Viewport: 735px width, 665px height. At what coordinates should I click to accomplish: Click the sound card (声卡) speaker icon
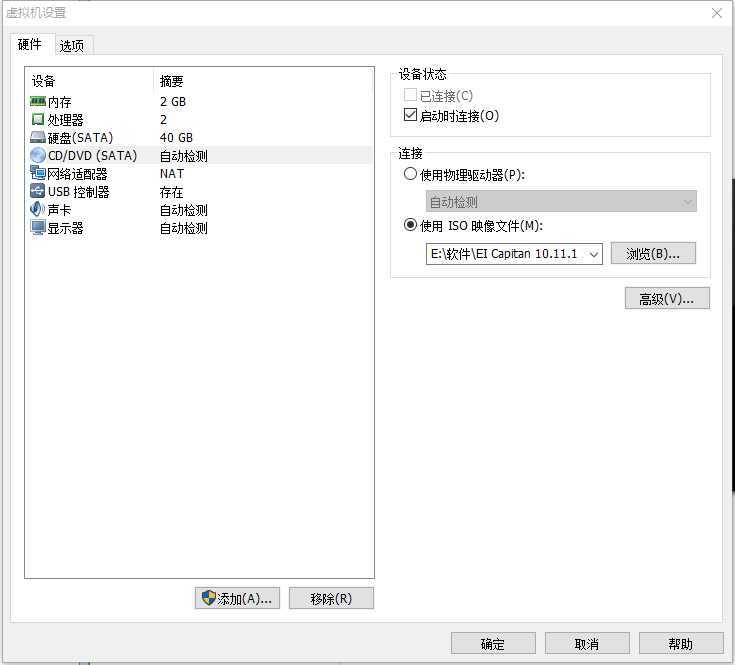coord(38,209)
